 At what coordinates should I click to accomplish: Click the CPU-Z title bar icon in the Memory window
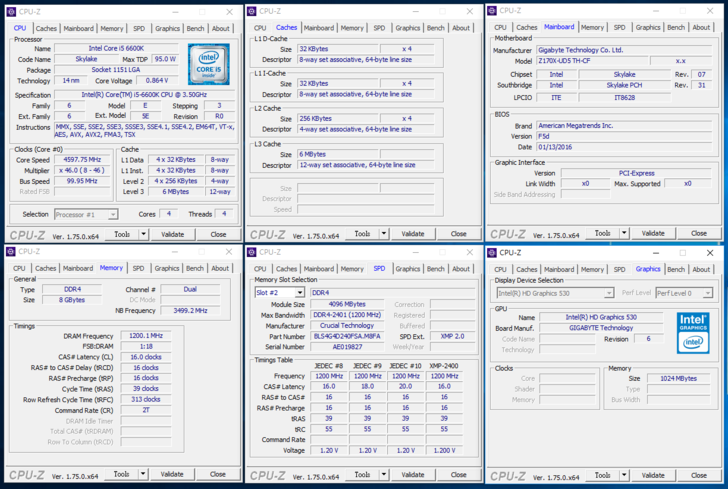pos(11,253)
